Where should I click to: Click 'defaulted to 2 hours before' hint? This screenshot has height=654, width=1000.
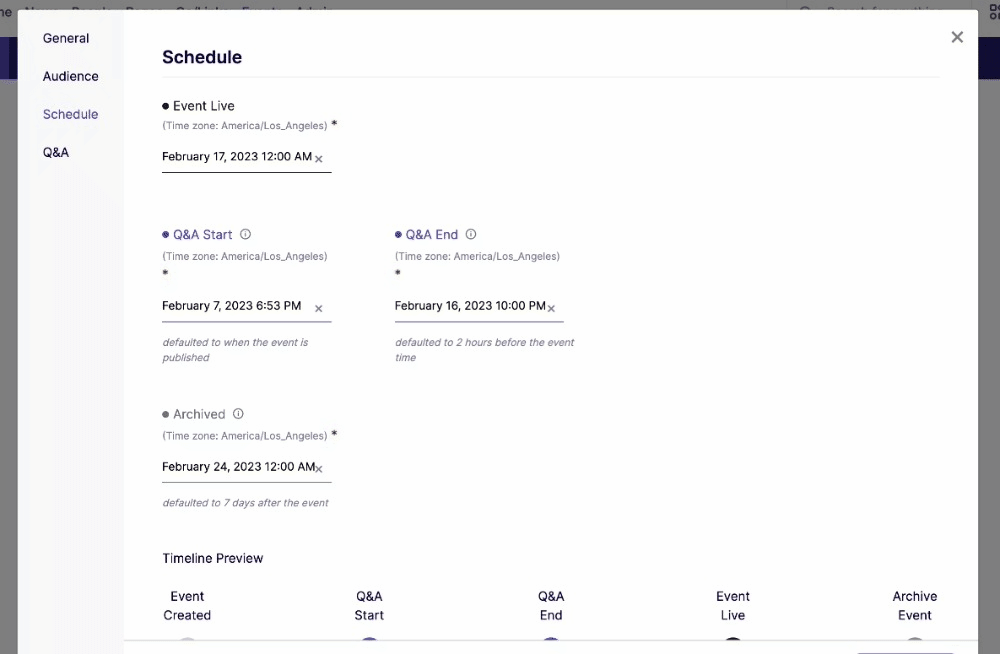click(x=485, y=350)
